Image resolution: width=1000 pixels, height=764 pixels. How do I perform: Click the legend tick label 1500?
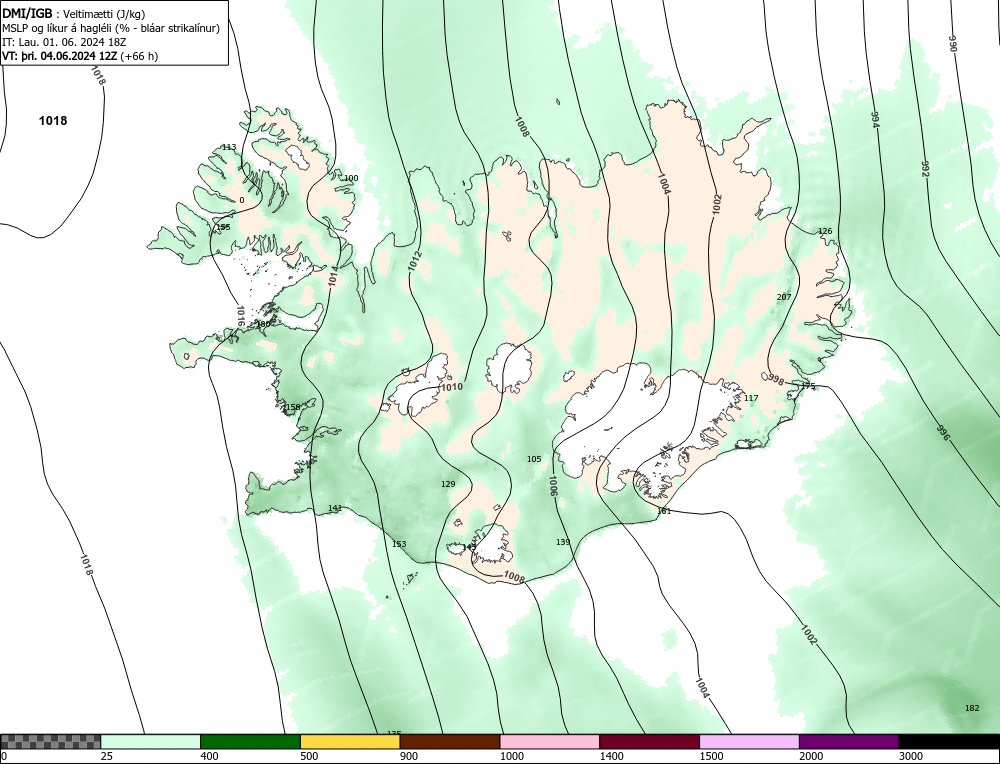tap(712, 756)
